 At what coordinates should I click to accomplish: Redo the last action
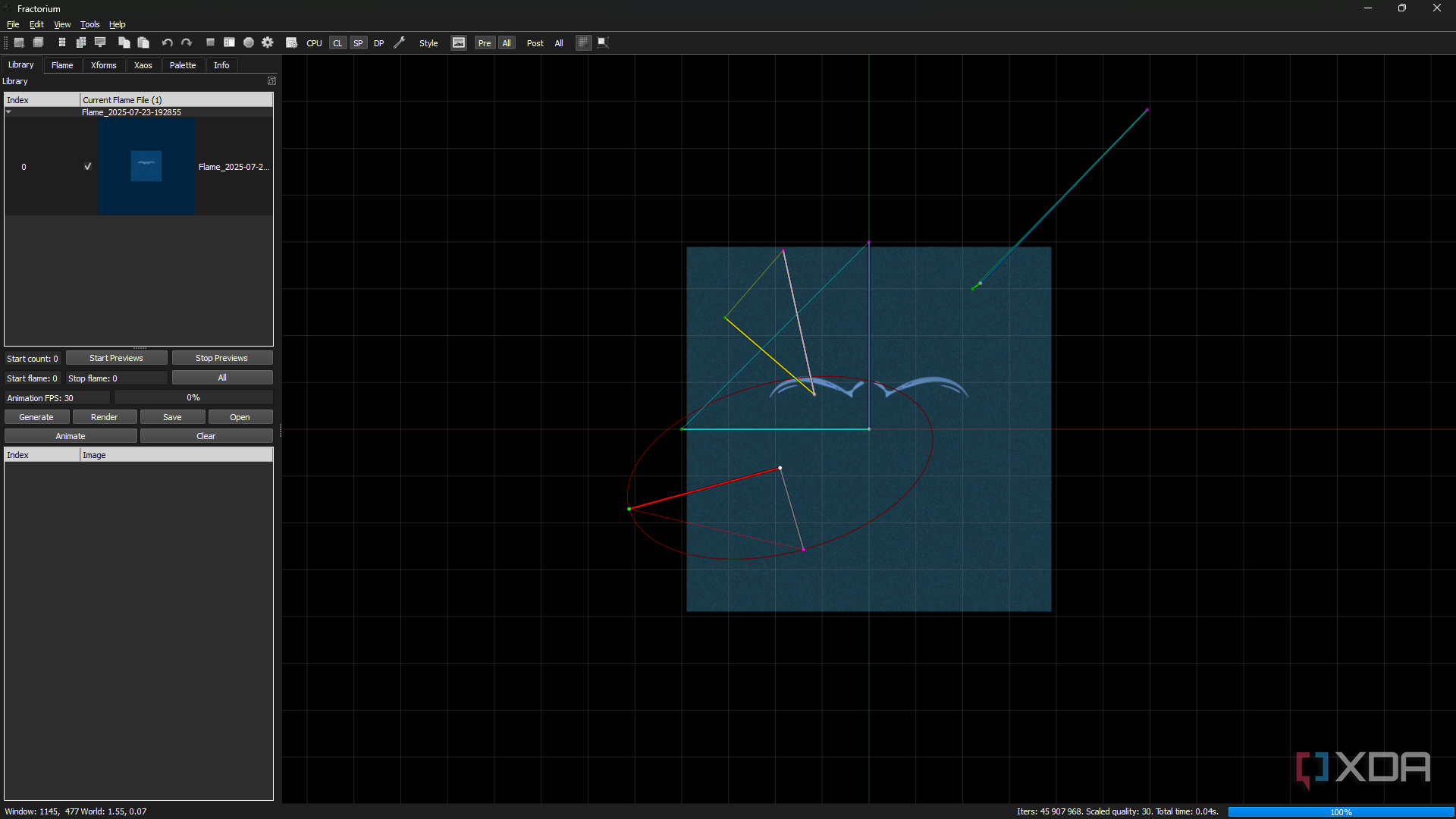pos(186,42)
